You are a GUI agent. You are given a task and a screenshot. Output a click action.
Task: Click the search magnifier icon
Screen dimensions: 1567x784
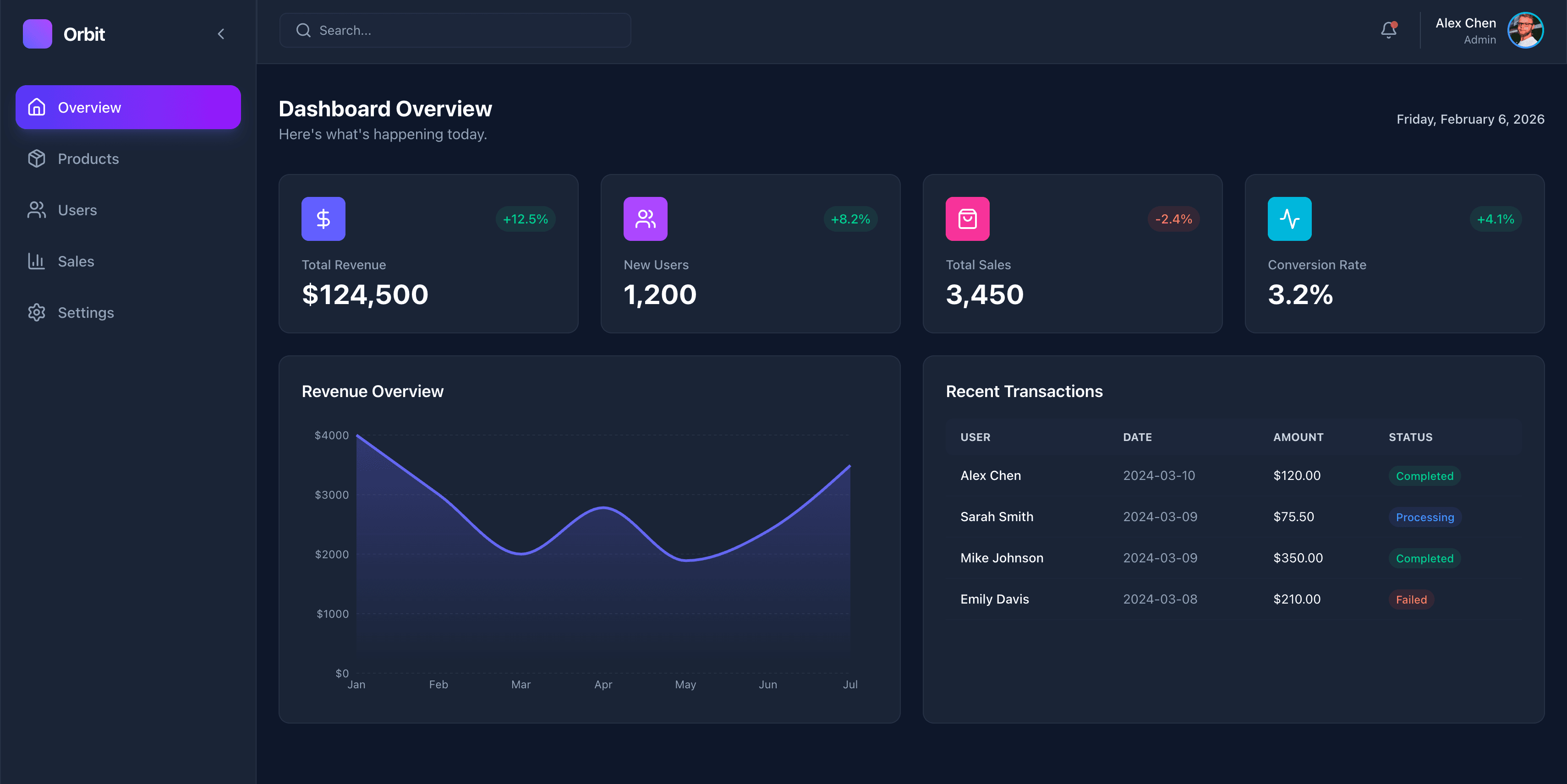pyautogui.click(x=303, y=30)
